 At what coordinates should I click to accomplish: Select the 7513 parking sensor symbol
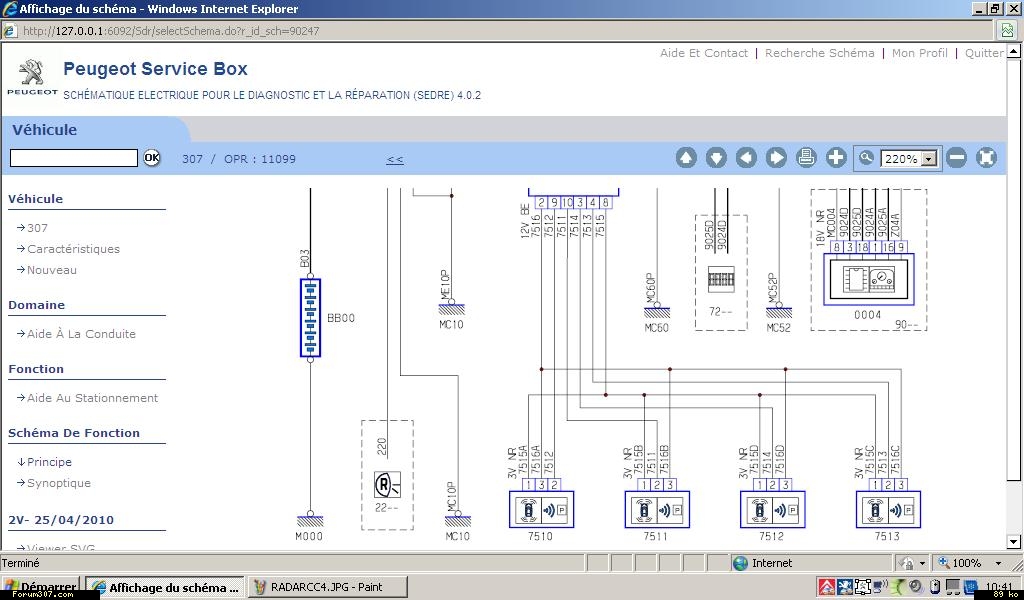[888, 510]
